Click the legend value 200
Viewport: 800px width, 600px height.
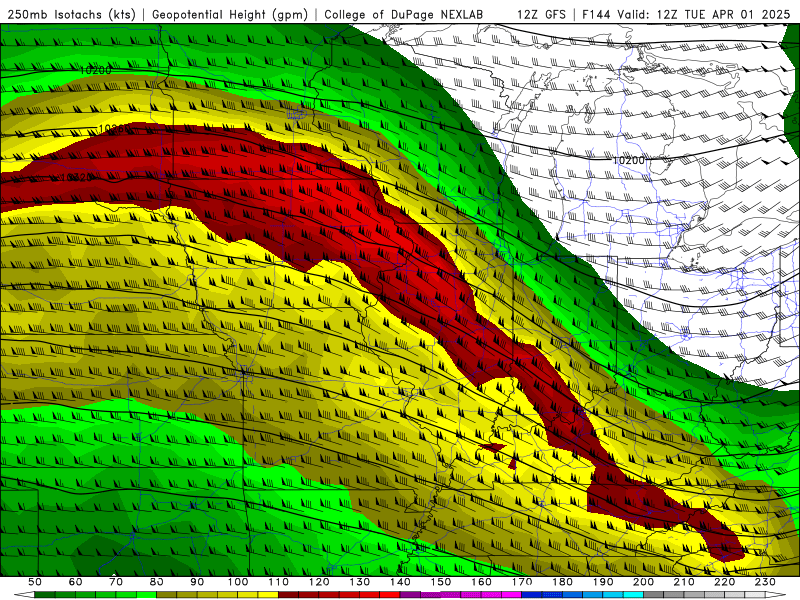tap(643, 582)
